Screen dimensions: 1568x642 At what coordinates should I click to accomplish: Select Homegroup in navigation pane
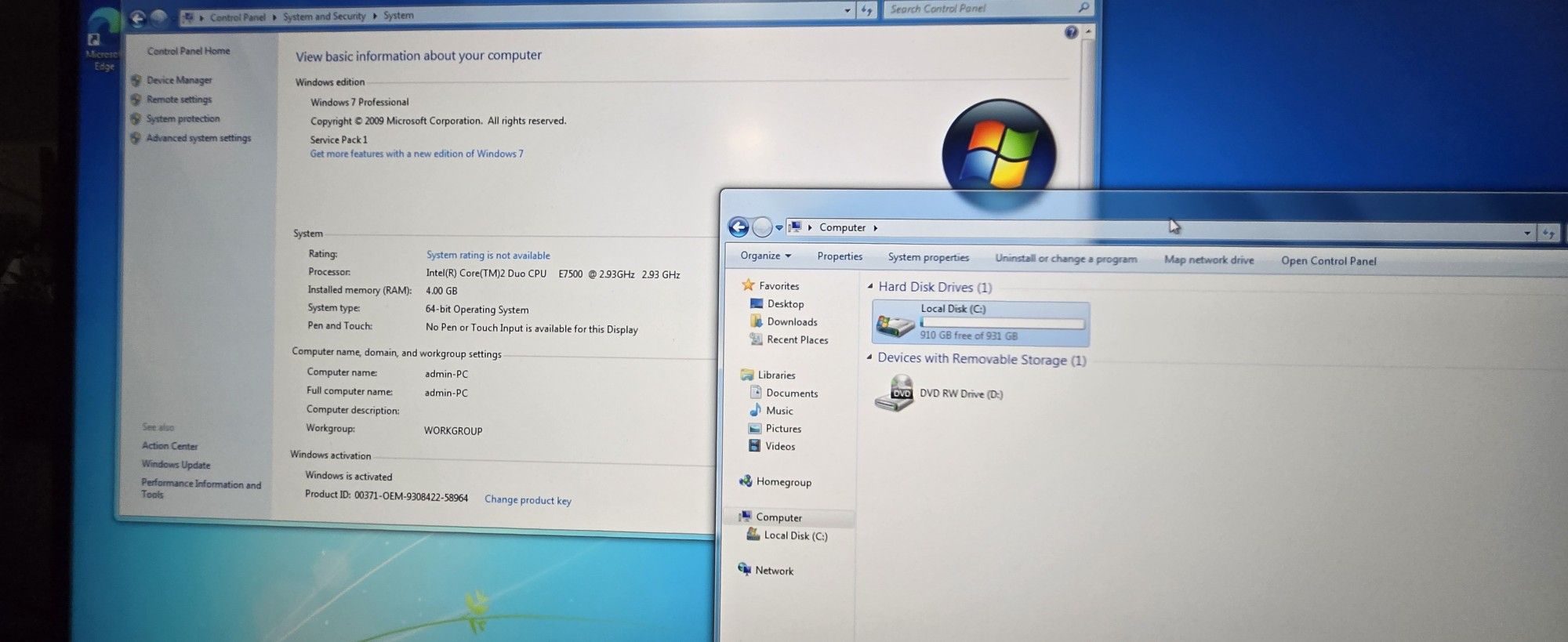pyautogui.click(x=783, y=482)
